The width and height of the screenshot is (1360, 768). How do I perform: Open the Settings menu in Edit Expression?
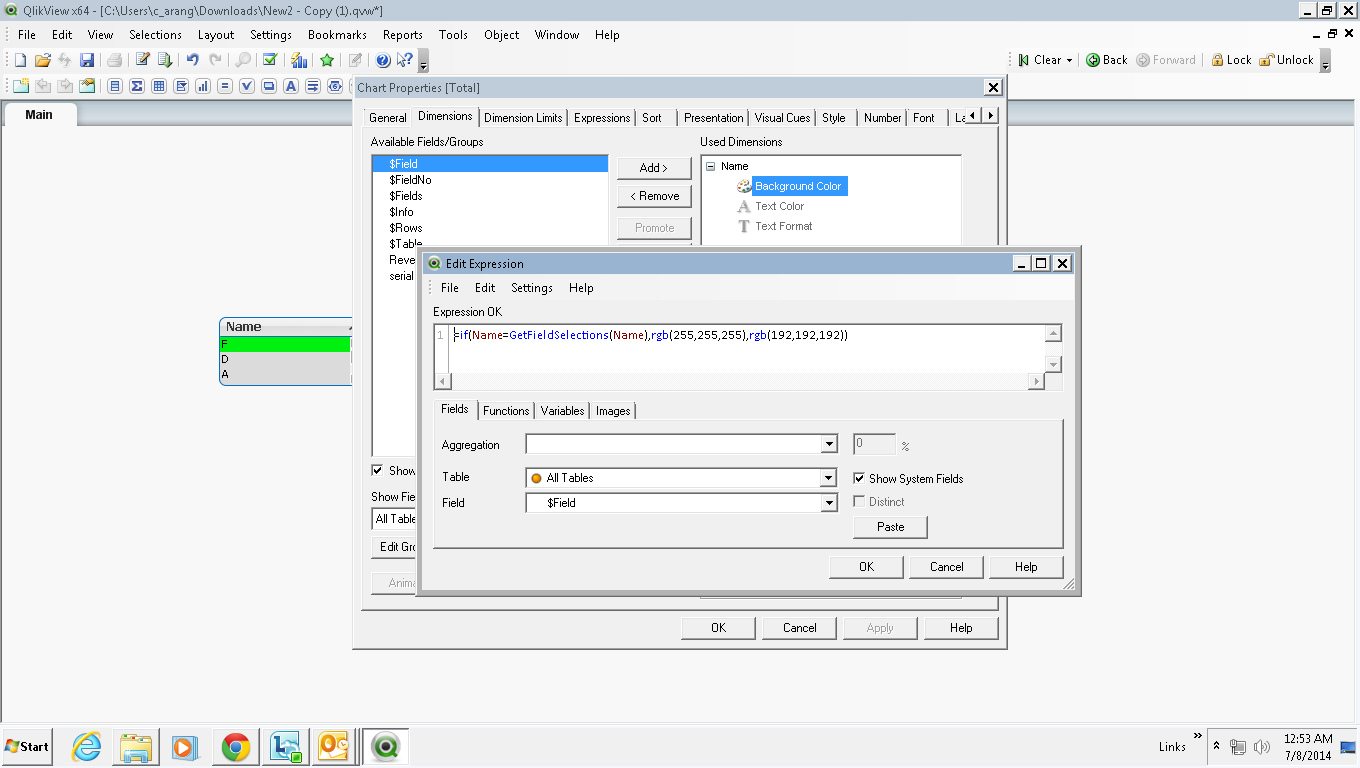pyautogui.click(x=531, y=288)
